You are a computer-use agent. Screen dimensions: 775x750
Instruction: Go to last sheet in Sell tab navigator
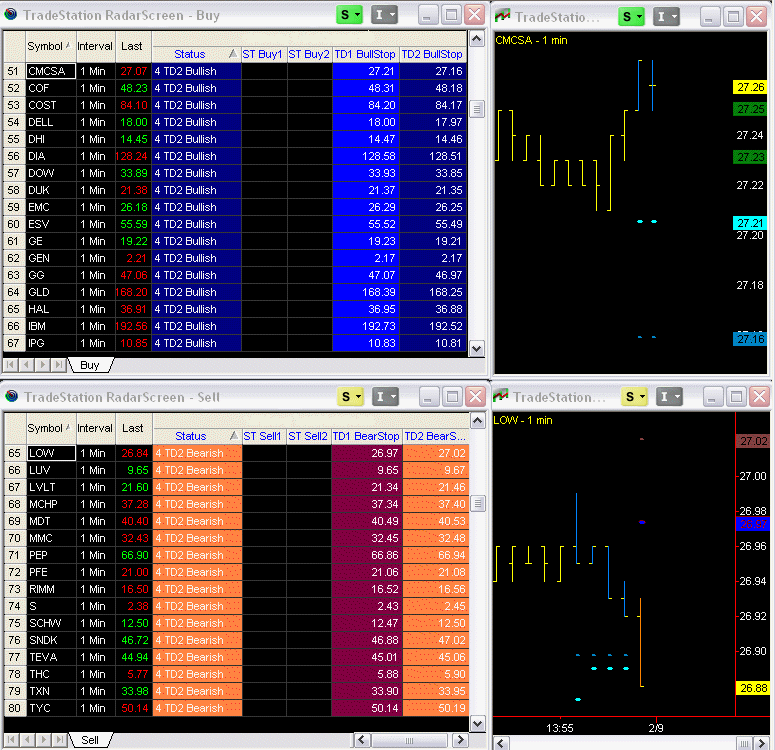click(x=59, y=740)
